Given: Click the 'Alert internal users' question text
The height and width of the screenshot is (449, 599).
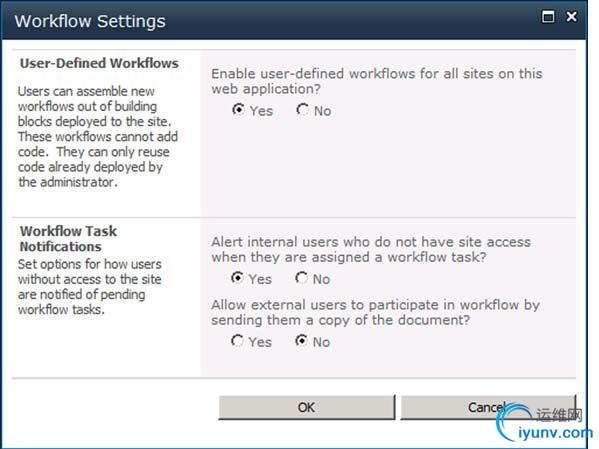Looking at the screenshot, I should 371,249.
